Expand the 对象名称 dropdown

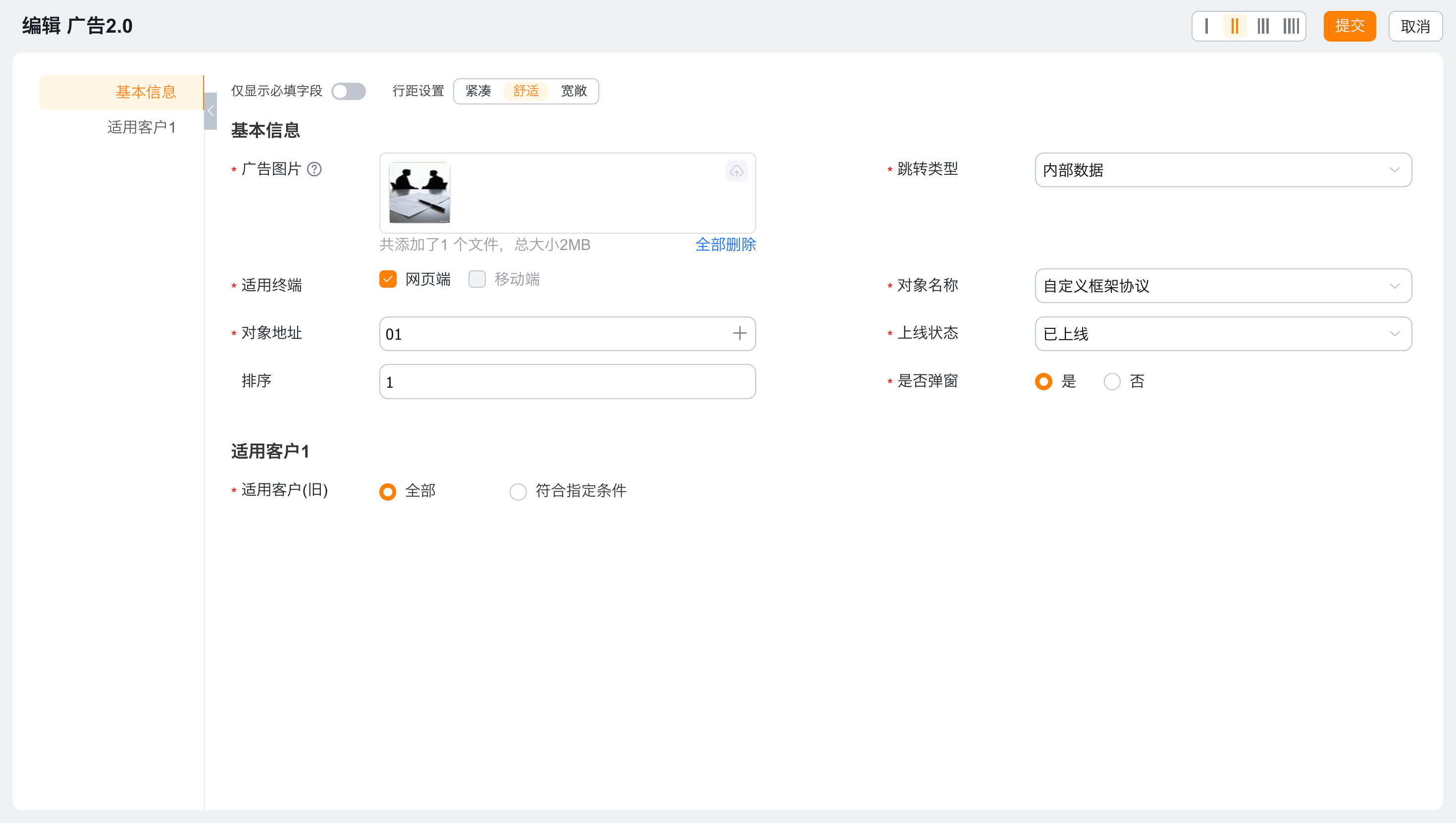(x=1223, y=286)
